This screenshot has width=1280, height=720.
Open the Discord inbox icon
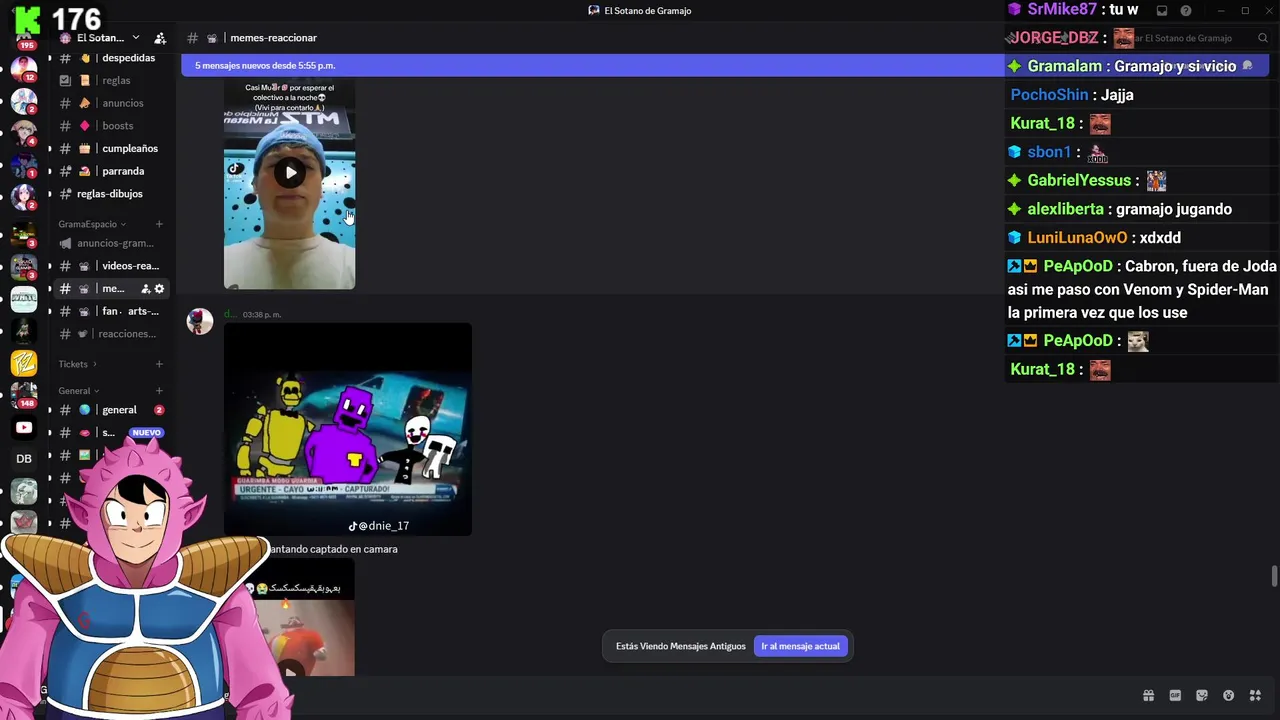point(1162,11)
